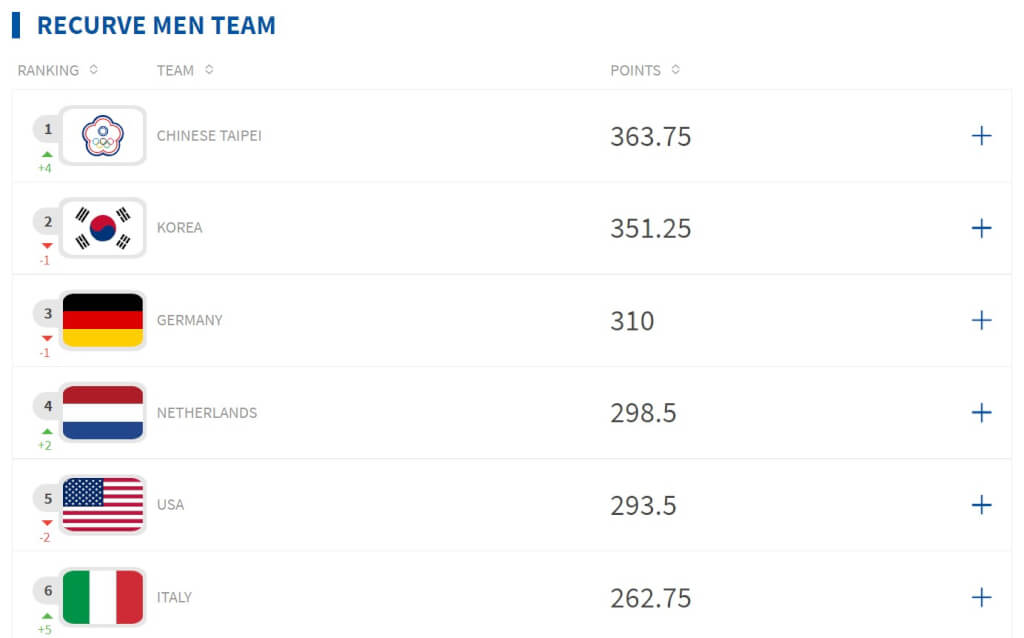Expand Chinese Taipei row with plus
The width and height of the screenshot is (1024, 638).
pyautogui.click(x=981, y=136)
